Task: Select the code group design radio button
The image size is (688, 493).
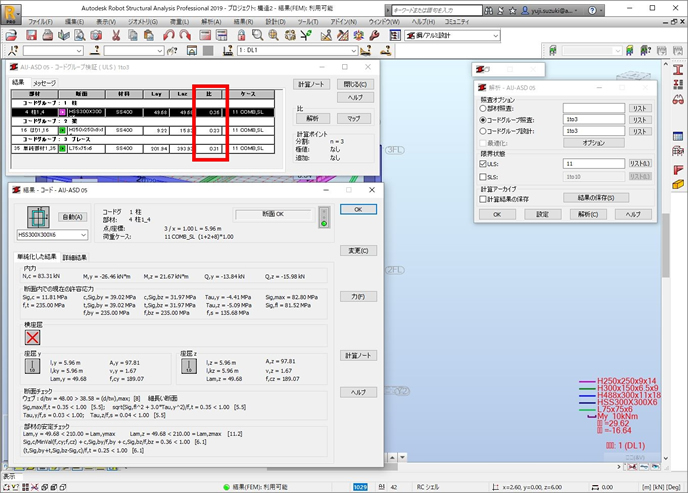Action: click(x=483, y=131)
